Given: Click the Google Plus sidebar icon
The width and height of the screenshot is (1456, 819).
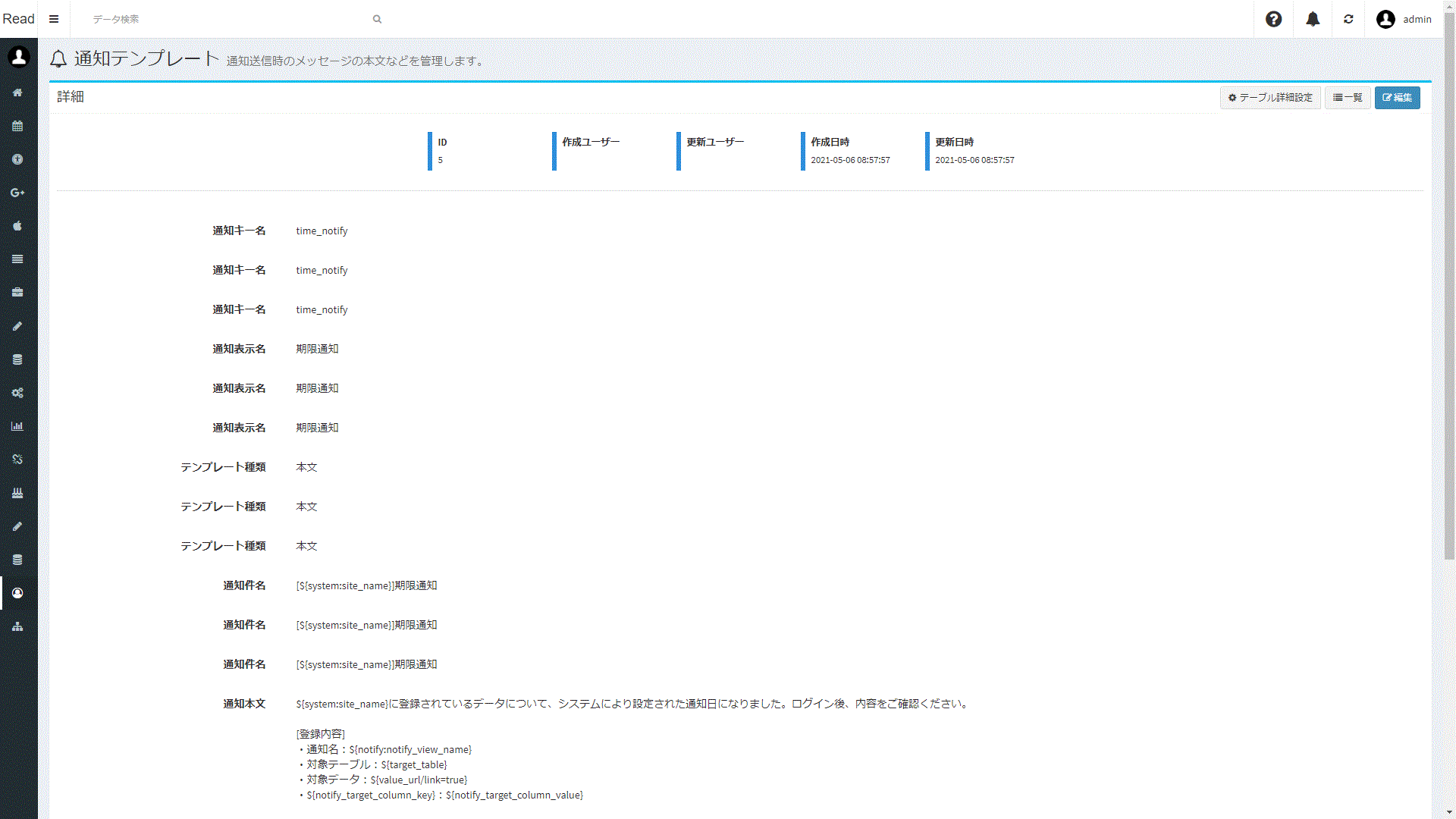Looking at the screenshot, I should click(x=17, y=193).
